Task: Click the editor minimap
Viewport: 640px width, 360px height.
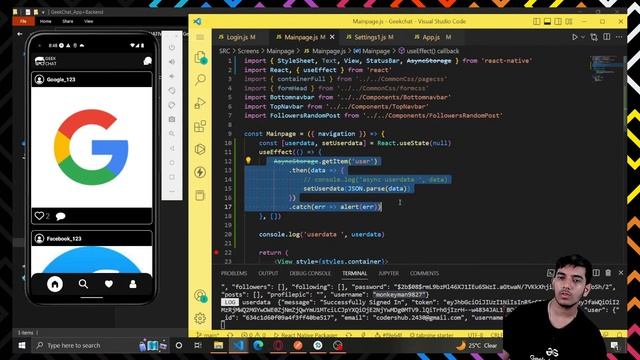Action: click(x=607, y=69)
